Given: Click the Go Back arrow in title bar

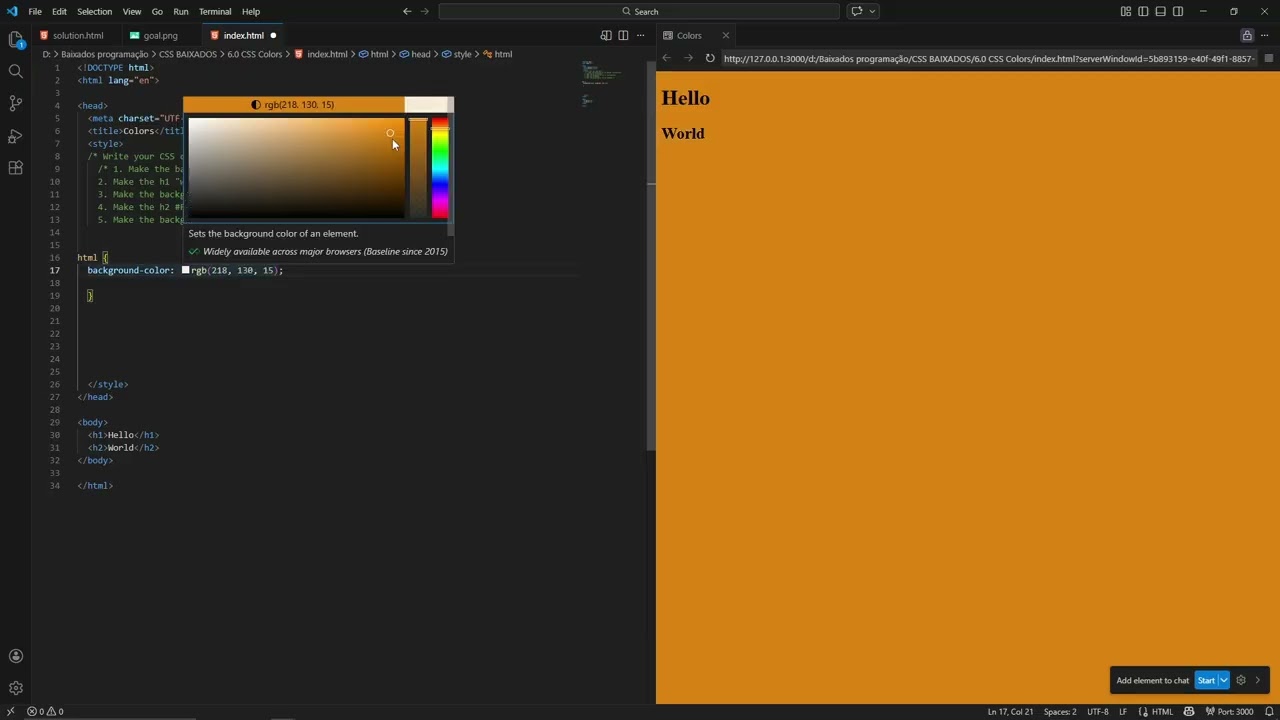Looking at the screenshot, I should (407, 12).
